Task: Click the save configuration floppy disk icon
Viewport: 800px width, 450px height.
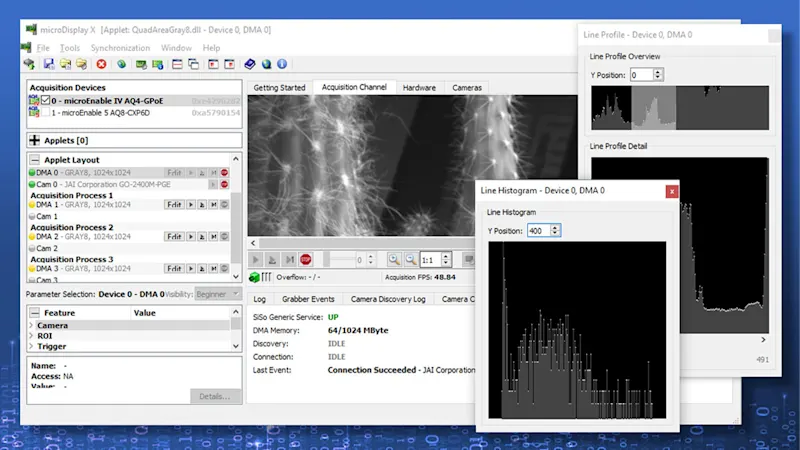Action: (x=49, y=64)
